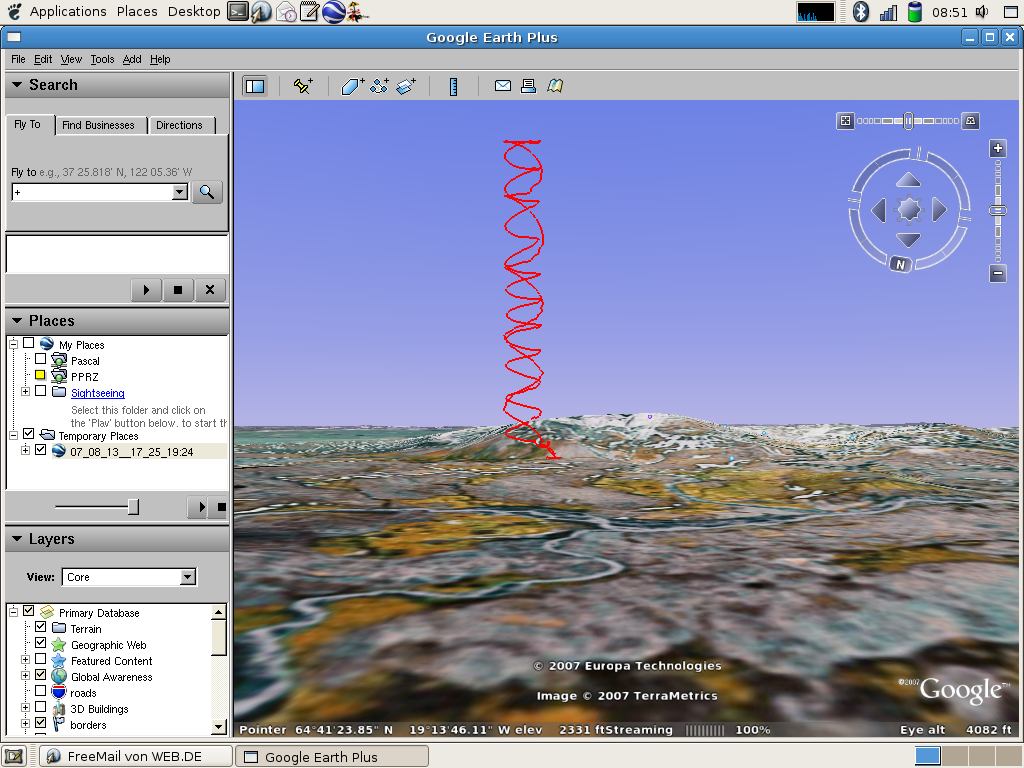1024x768 pixels.
Task: Clear search results with X button
Action: click(210, 290)
